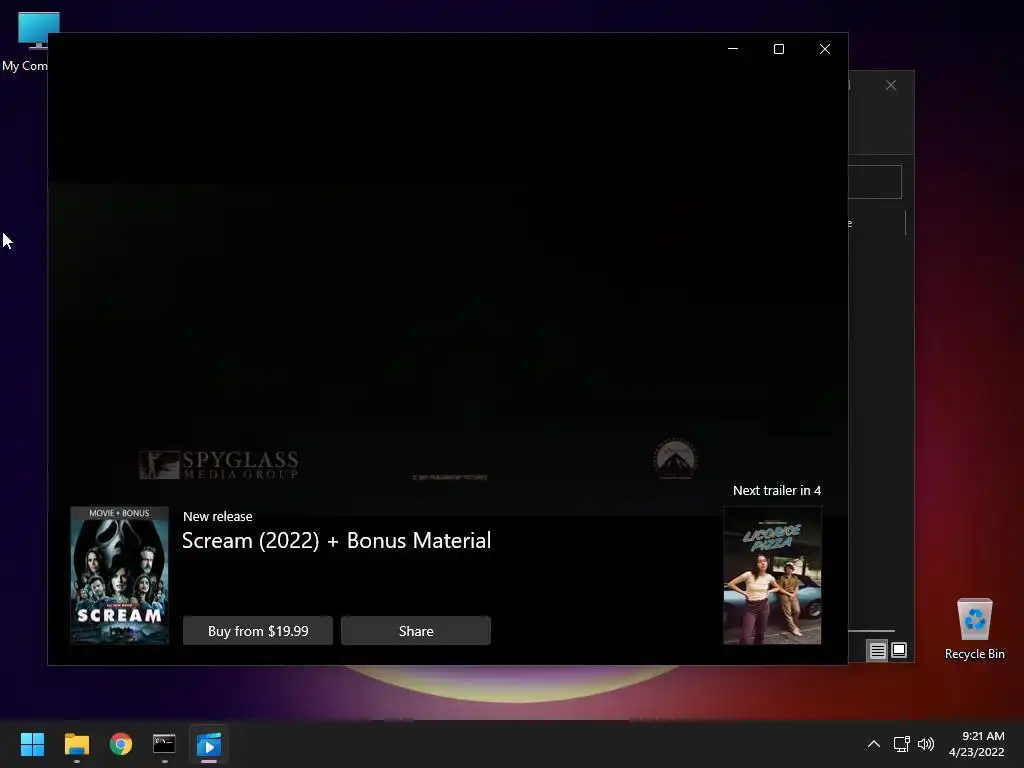Maximize the Movies & TV window
This screenshot has width=1024, height=768.
[x=778, y=49]
